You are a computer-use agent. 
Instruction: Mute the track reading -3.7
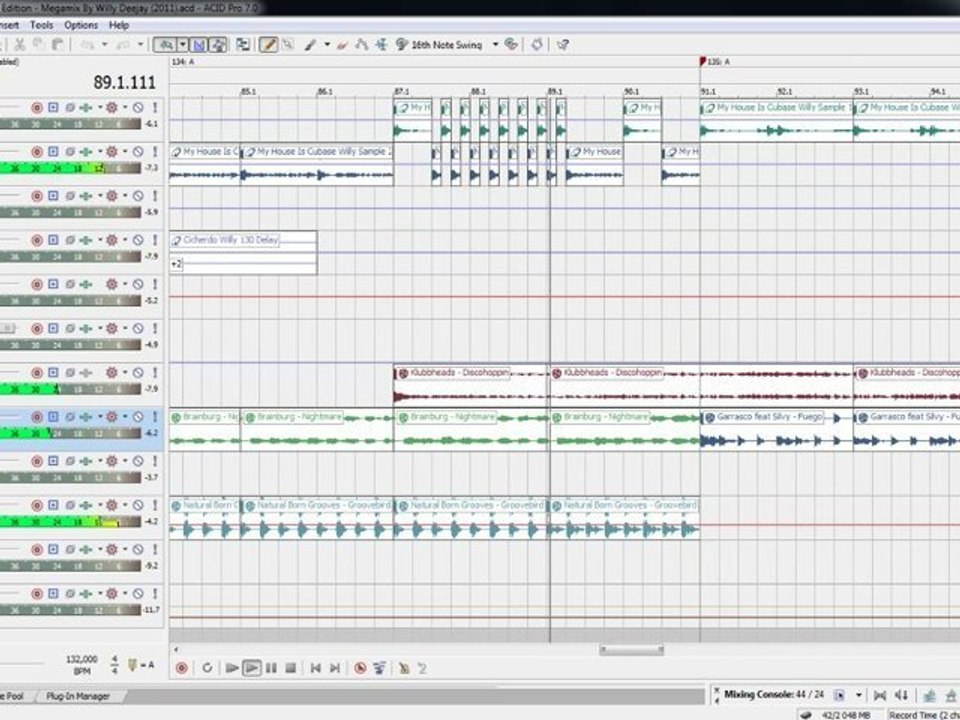click(138, 461)
